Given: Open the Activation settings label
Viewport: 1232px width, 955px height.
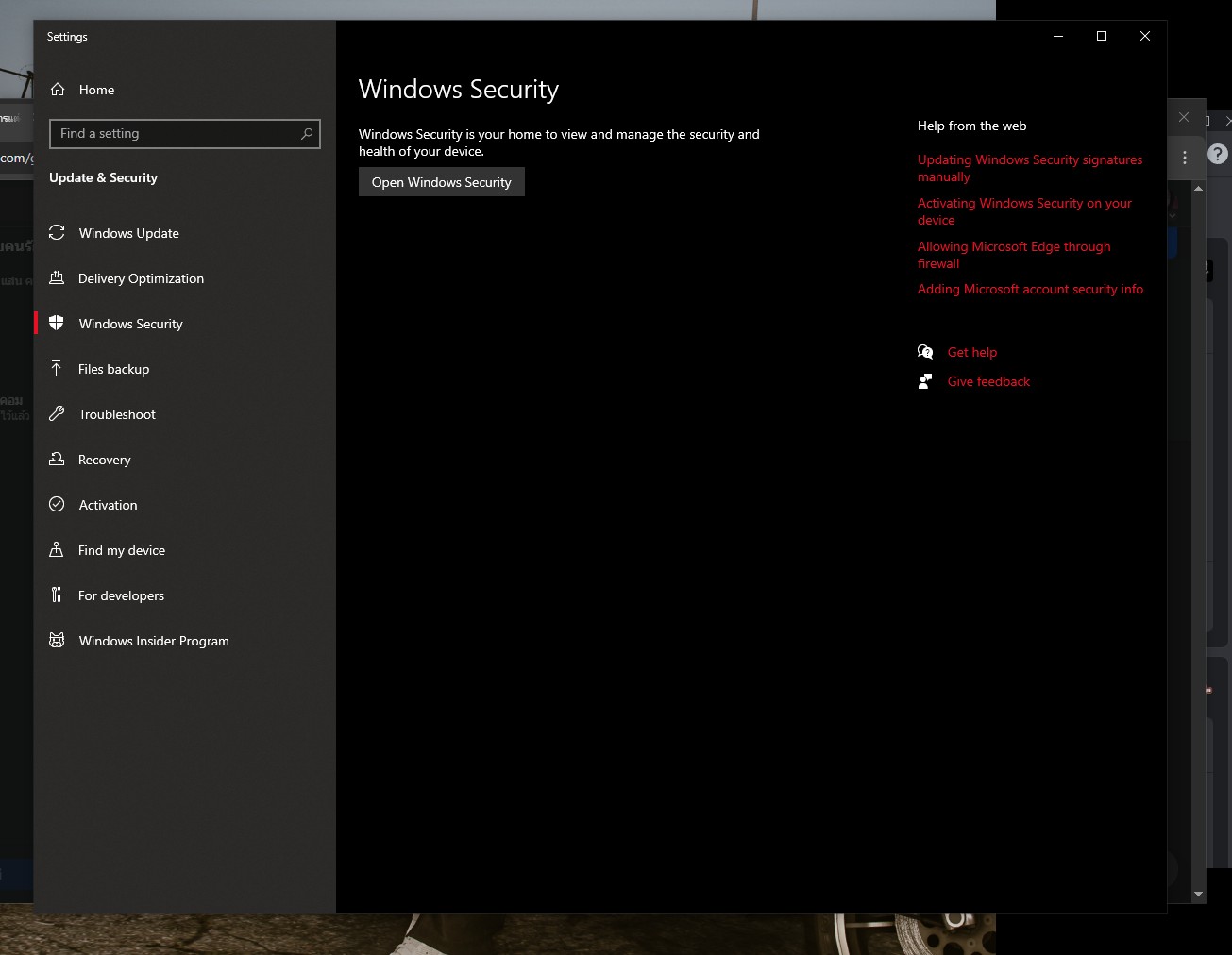Looking at the screenshot, I should click(109, 505).
